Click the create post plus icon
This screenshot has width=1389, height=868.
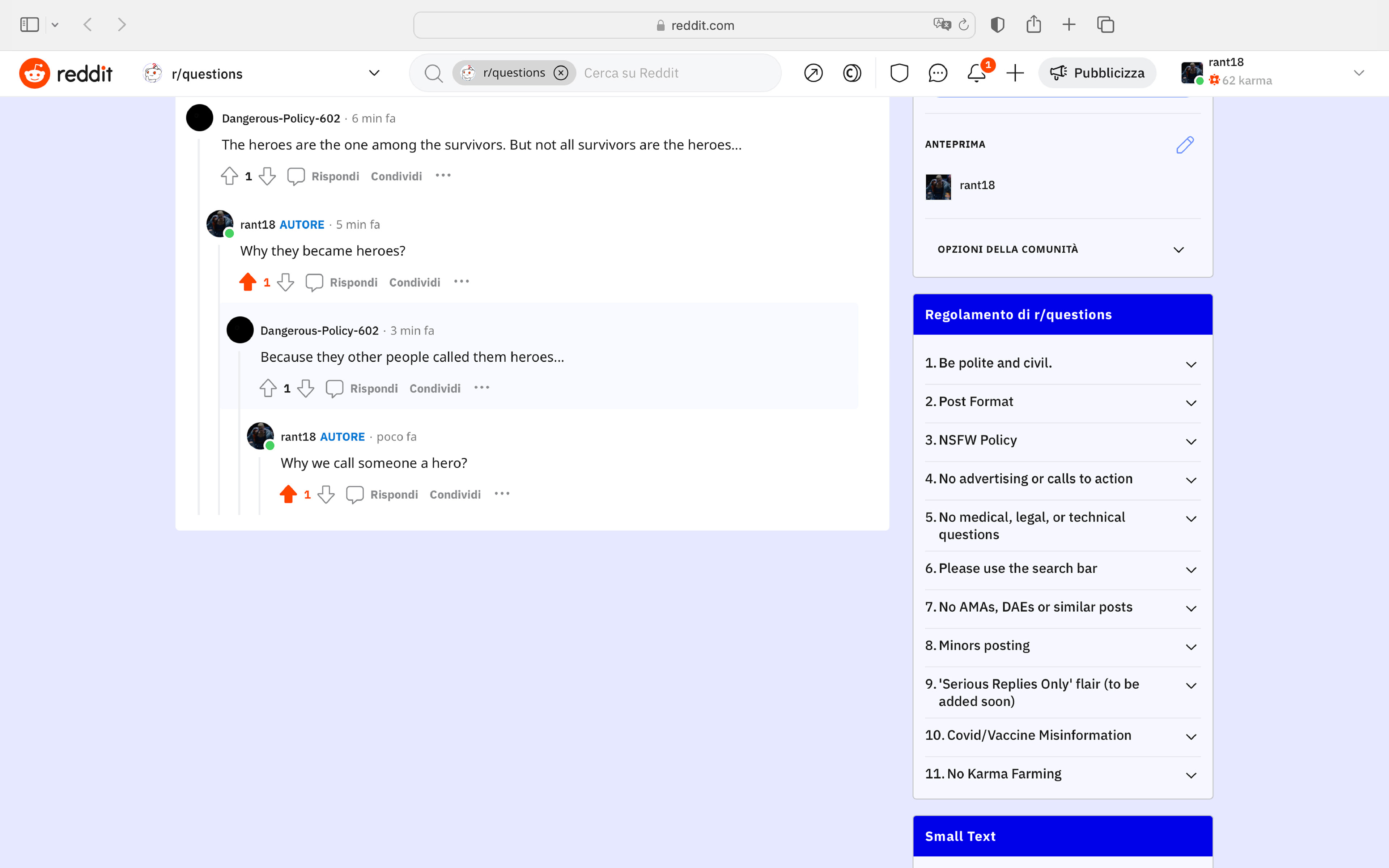[x=1015, y=73]
